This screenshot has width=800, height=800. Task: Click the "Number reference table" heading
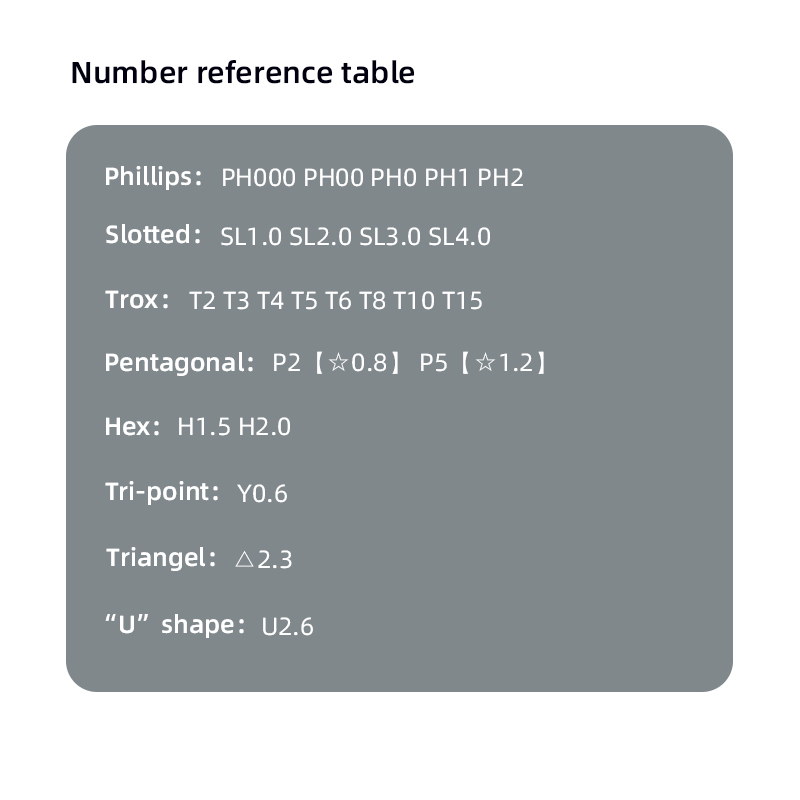point(242,73)
